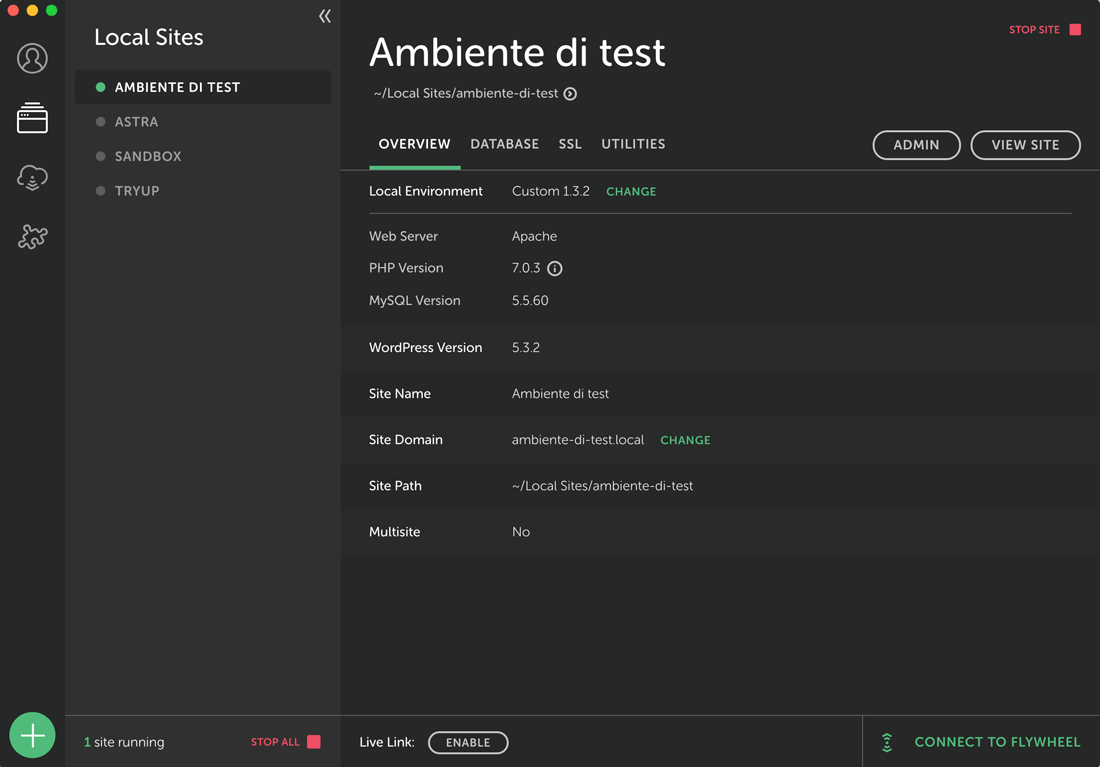
Task: Switch to the Overview tab
Action: pos(415,144)
